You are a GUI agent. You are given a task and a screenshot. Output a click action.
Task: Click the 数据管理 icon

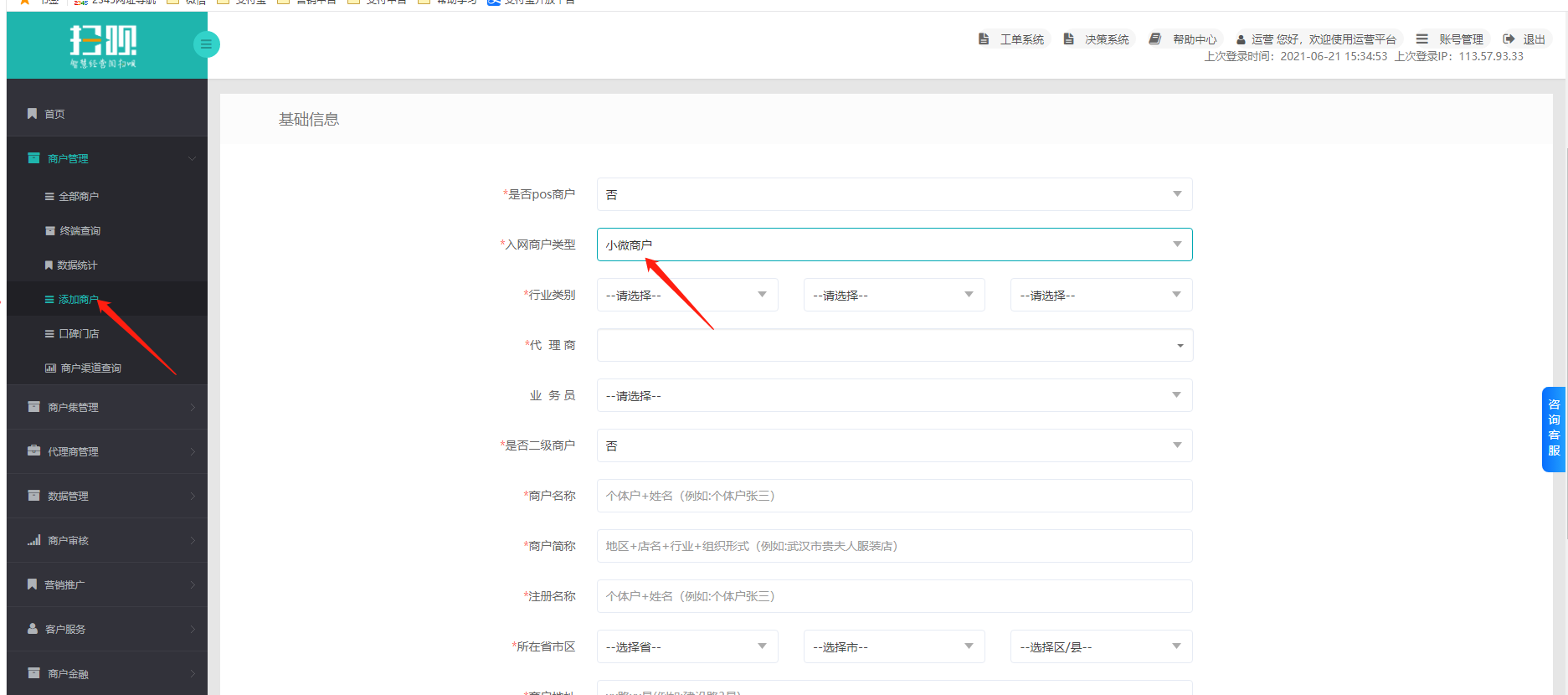33,496
